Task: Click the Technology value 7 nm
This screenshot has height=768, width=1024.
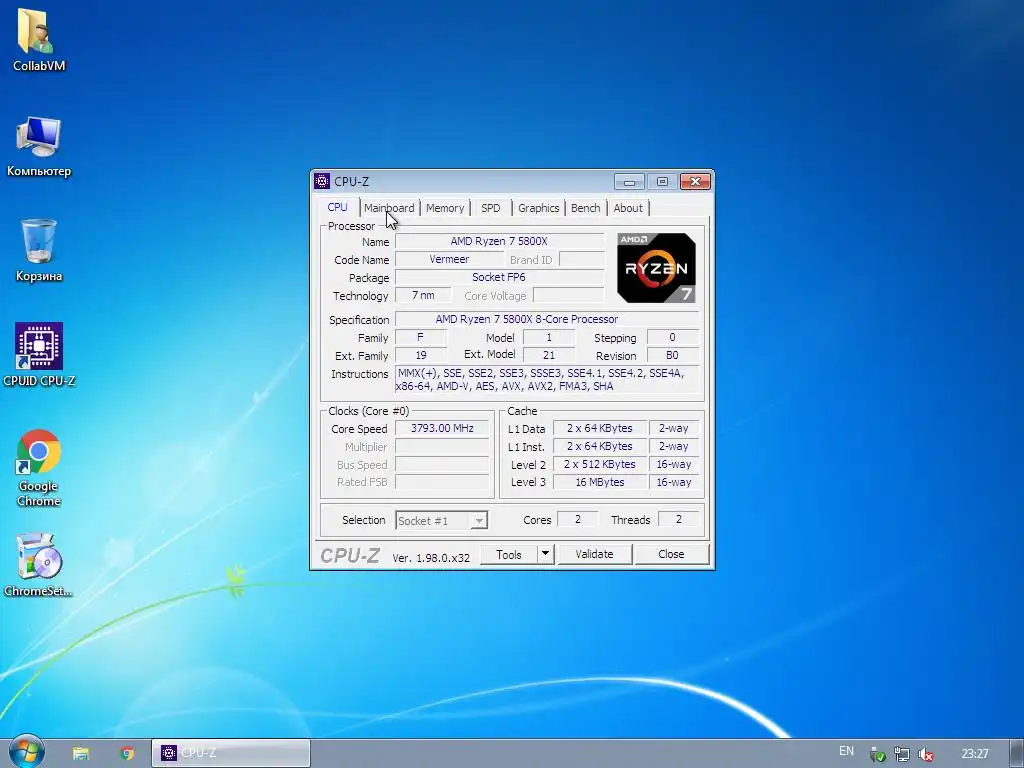Action: point(423,295)
